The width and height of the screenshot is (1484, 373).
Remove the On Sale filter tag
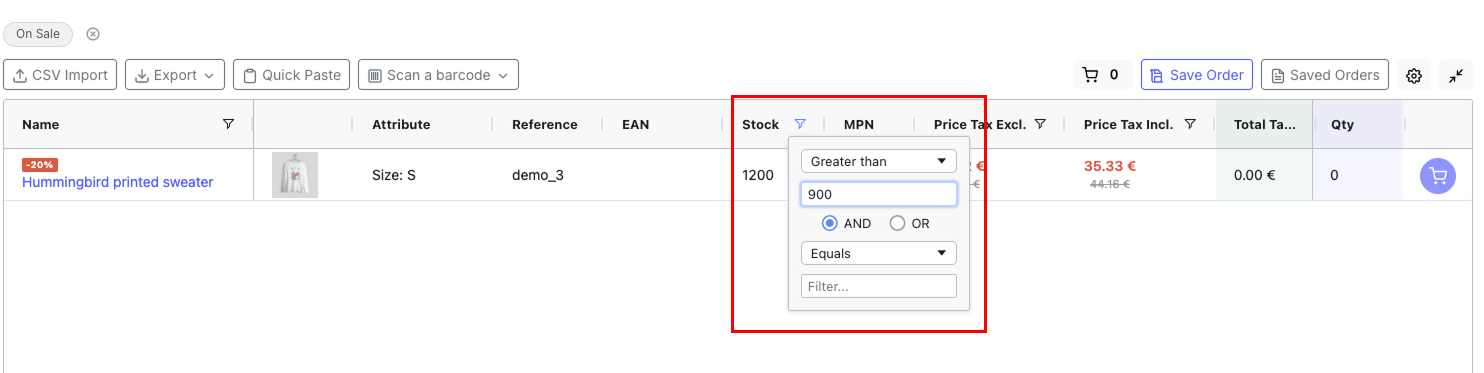coord(93,34)
